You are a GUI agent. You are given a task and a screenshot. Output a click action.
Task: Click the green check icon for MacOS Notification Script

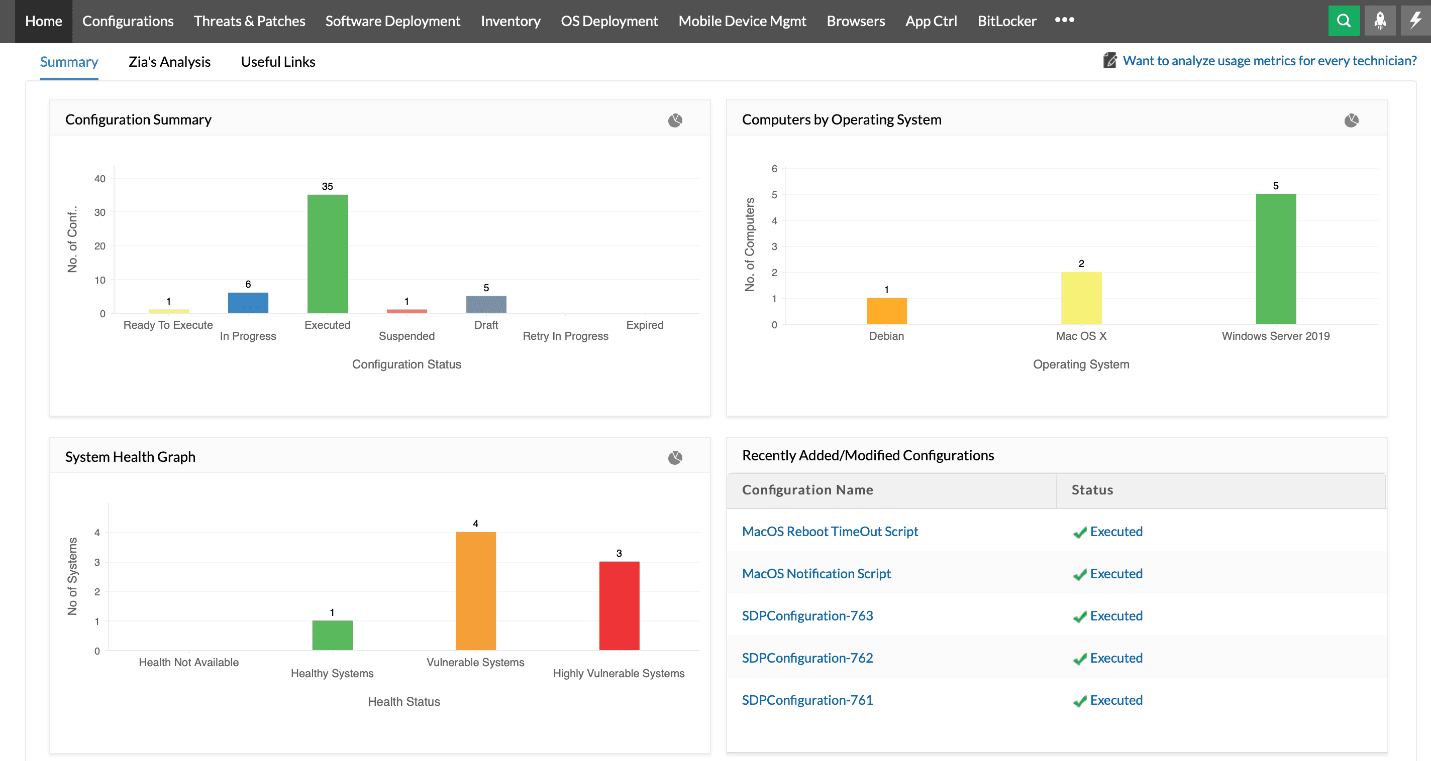tap(1079, 575)
